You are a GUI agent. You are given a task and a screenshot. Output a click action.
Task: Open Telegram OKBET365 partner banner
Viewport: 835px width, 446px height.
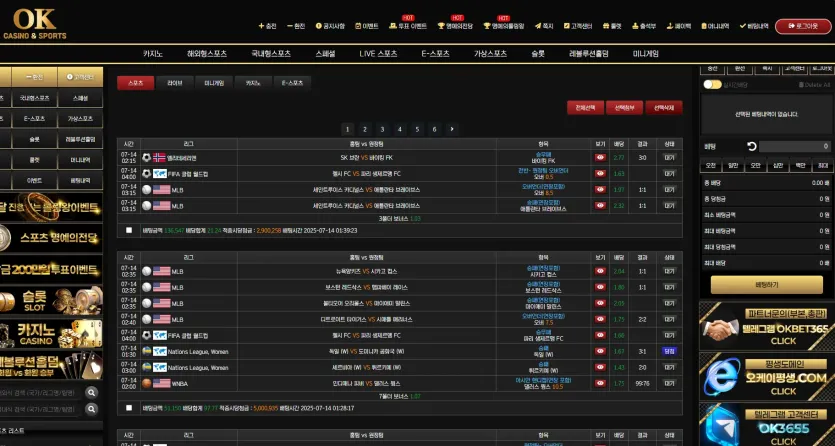tap(767, 326)
